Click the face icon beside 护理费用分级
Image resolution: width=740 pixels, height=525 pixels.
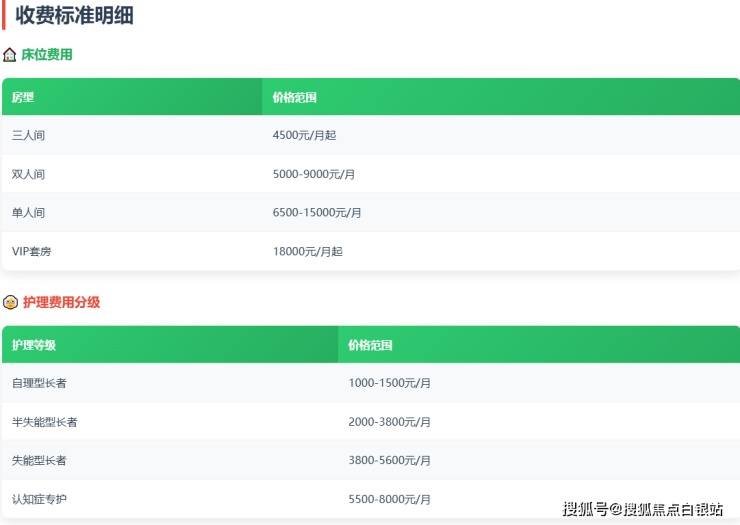pyautogui.click(x=10, y=302)
